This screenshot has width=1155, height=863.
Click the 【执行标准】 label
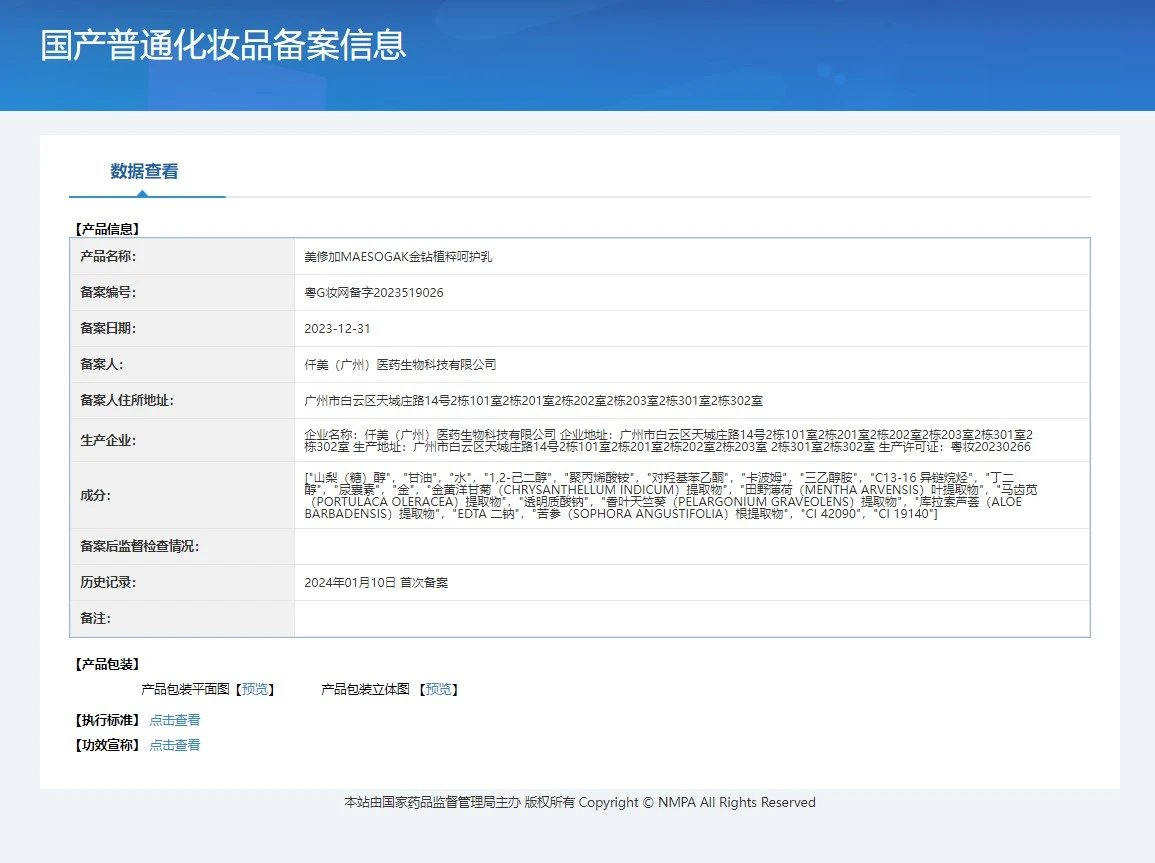108,720
